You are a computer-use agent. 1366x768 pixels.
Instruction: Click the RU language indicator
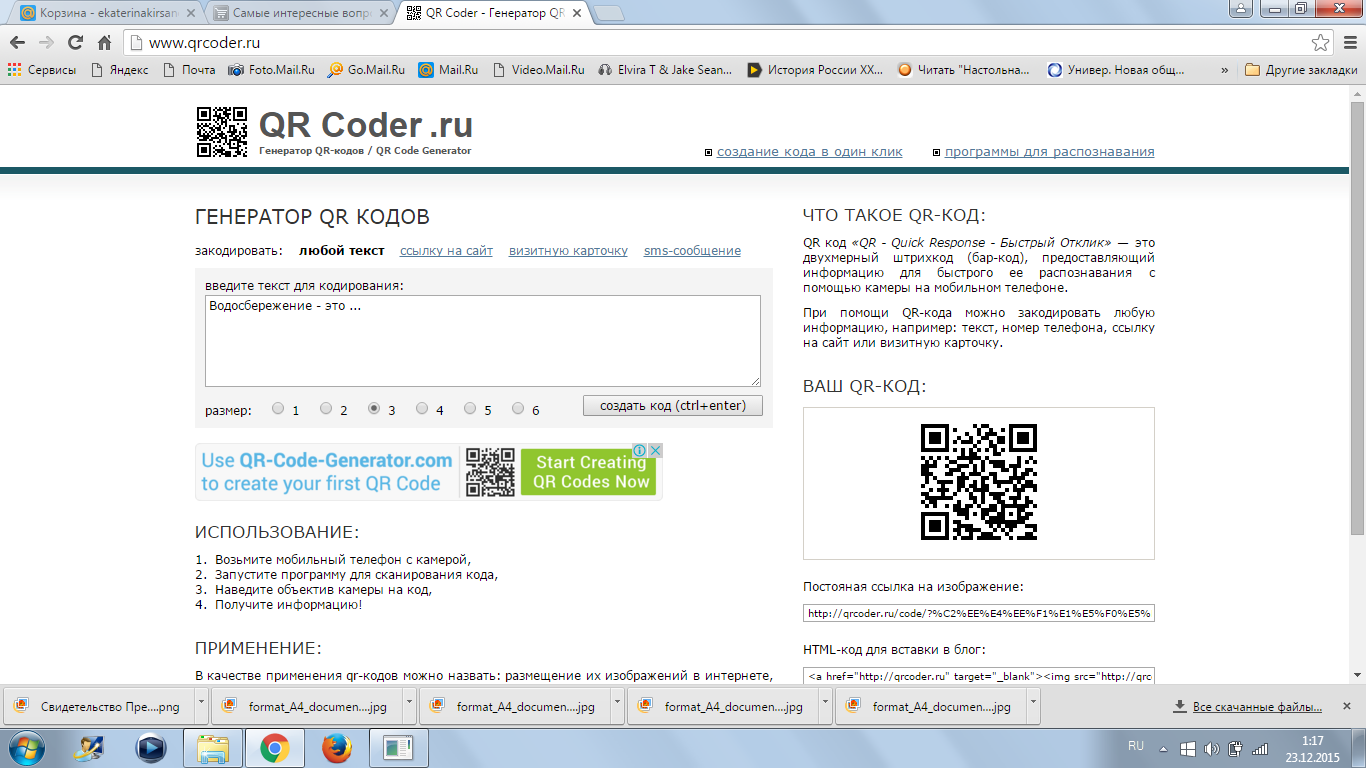click(1135, 746)
